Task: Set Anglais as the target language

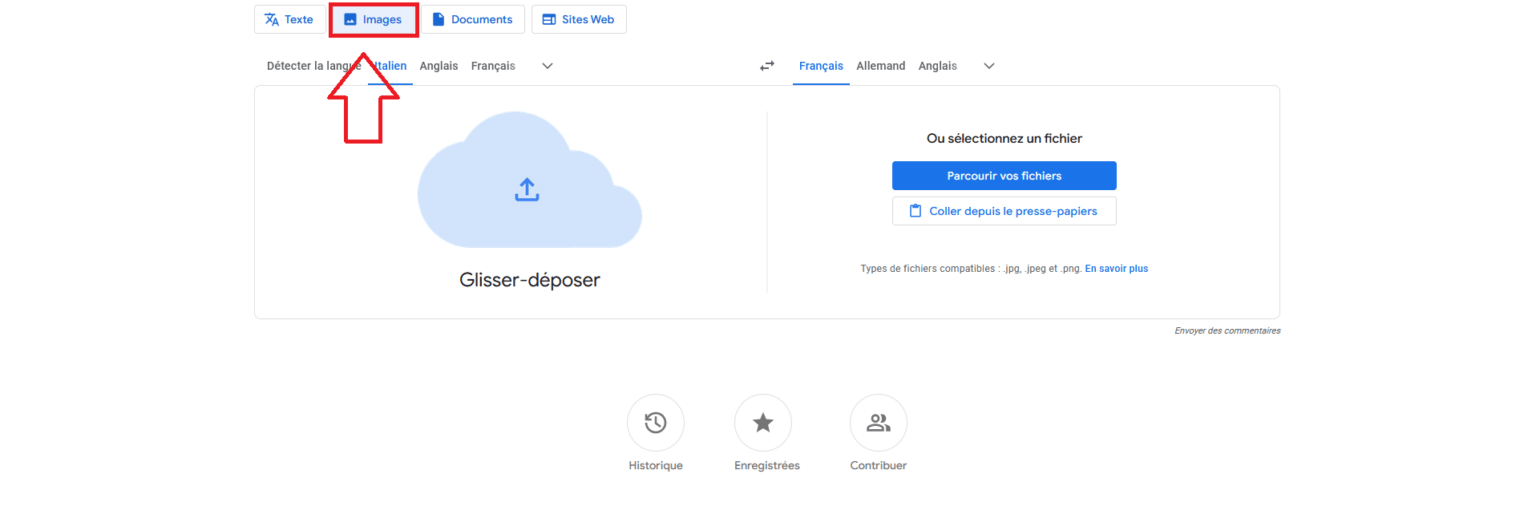Action: pyautogui.click(x=937, y=66)
